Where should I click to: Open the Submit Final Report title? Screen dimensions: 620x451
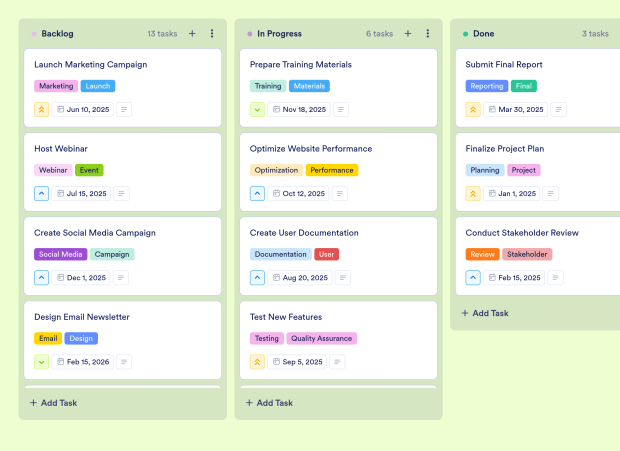(504, 64)
